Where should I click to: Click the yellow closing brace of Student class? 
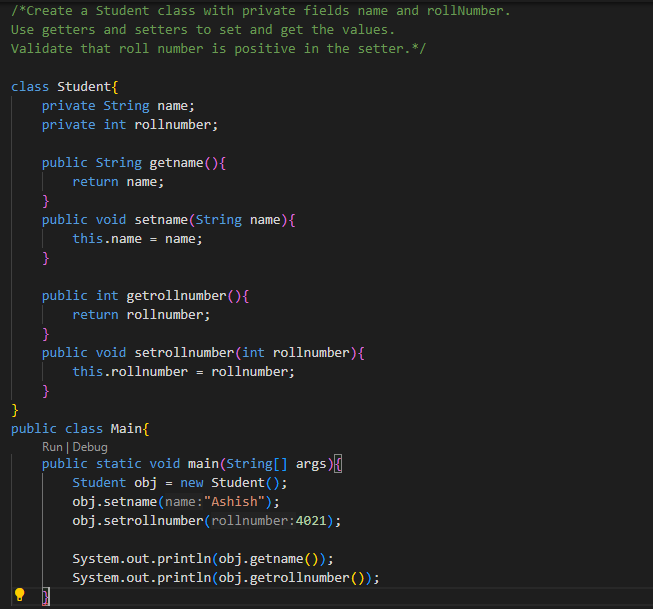(x=15, y=410)
